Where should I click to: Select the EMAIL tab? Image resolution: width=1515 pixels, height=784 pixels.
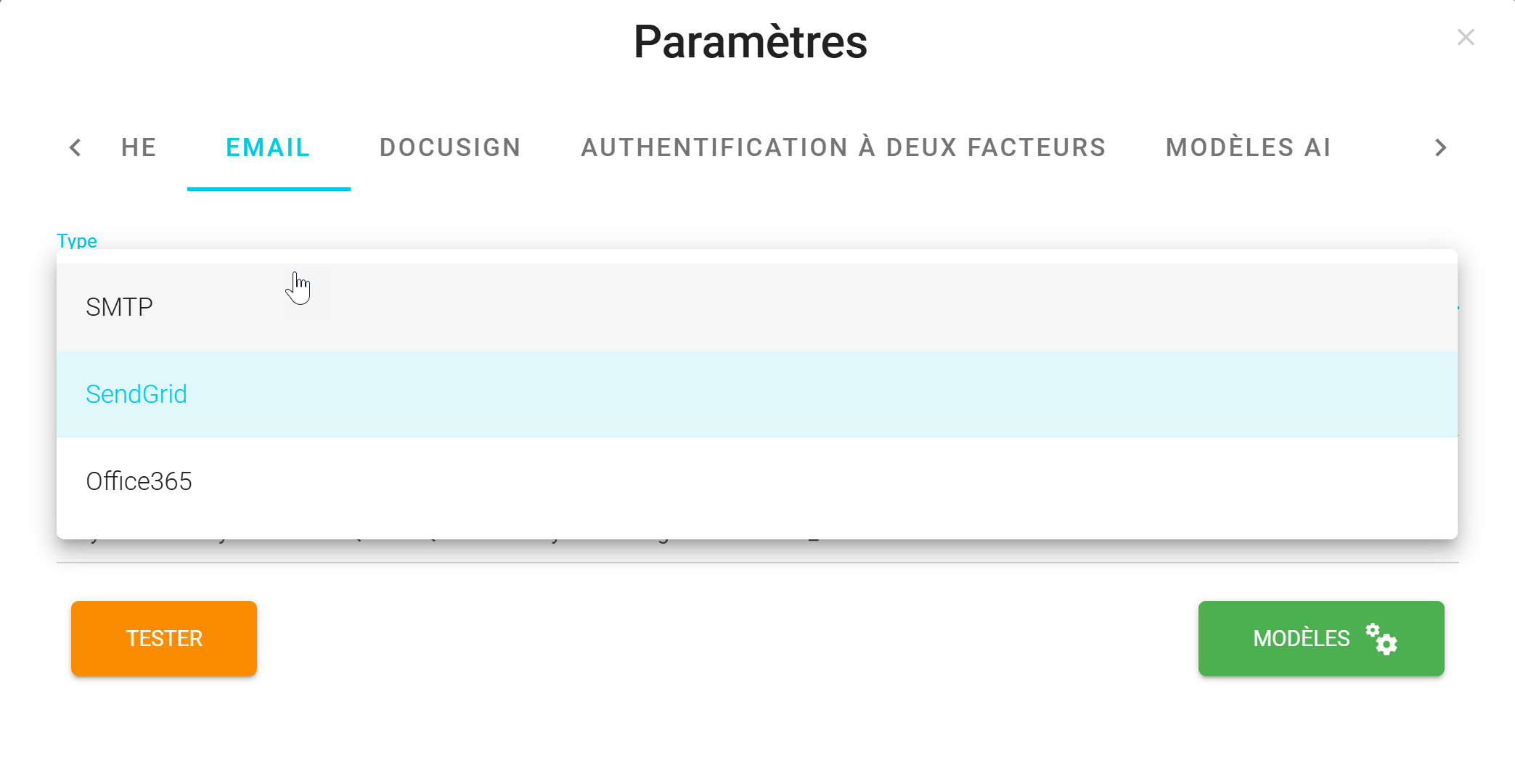[x=268, y=147]
